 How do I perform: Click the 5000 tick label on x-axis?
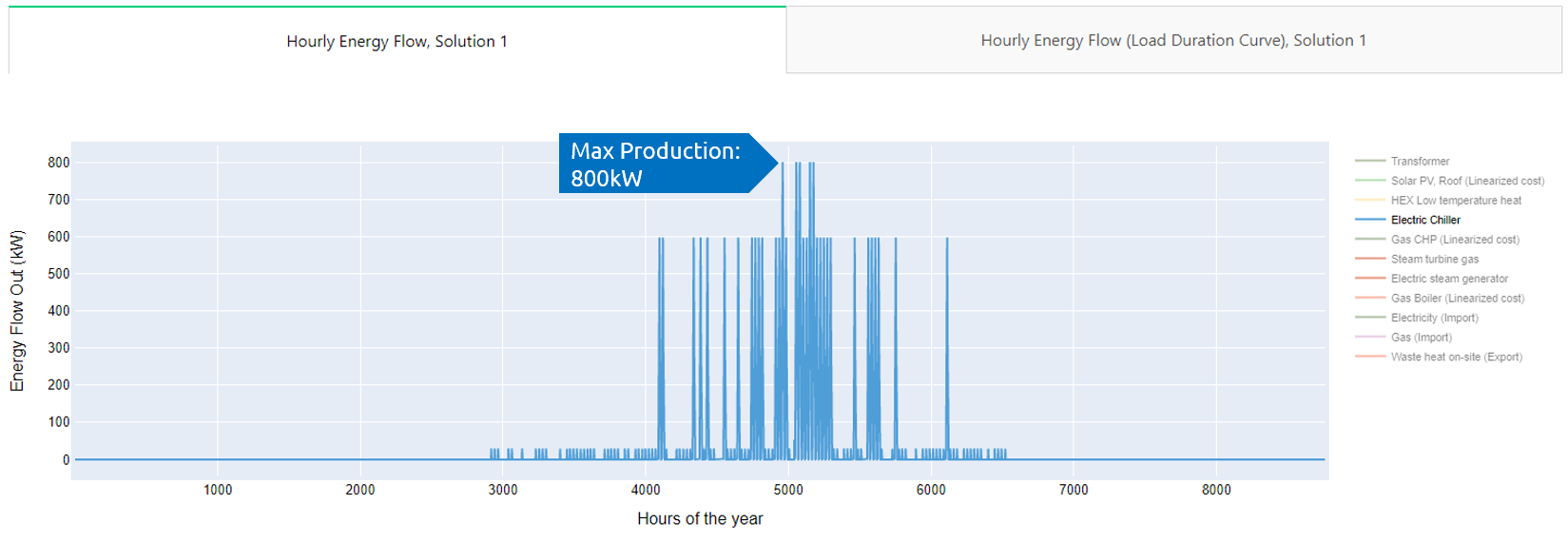click(788, 490)
